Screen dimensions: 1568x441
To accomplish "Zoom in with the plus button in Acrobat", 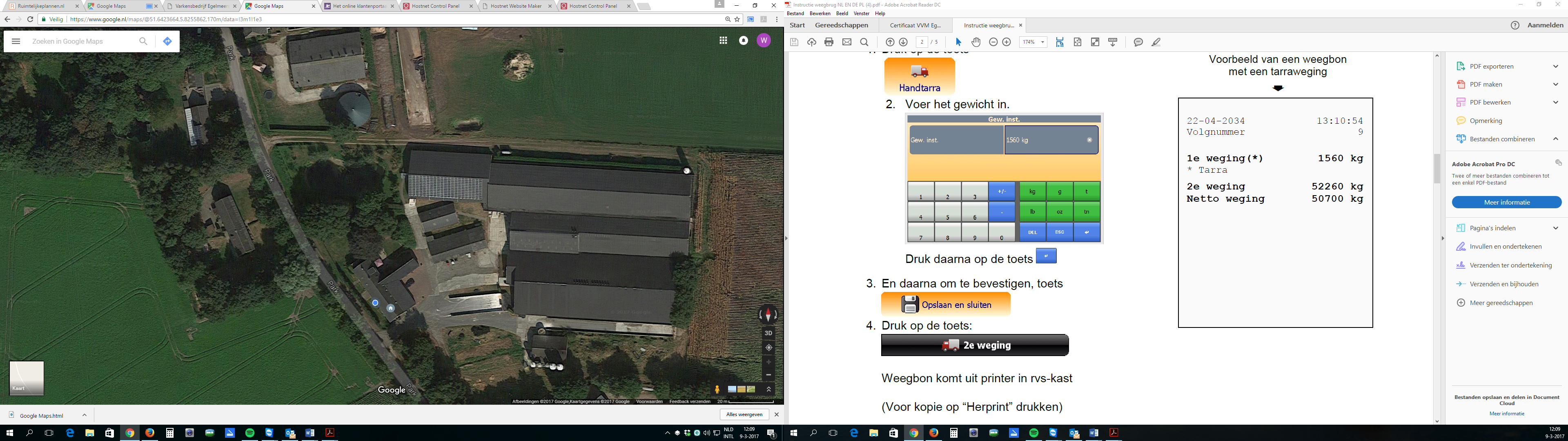I will tap(1007, 42).
